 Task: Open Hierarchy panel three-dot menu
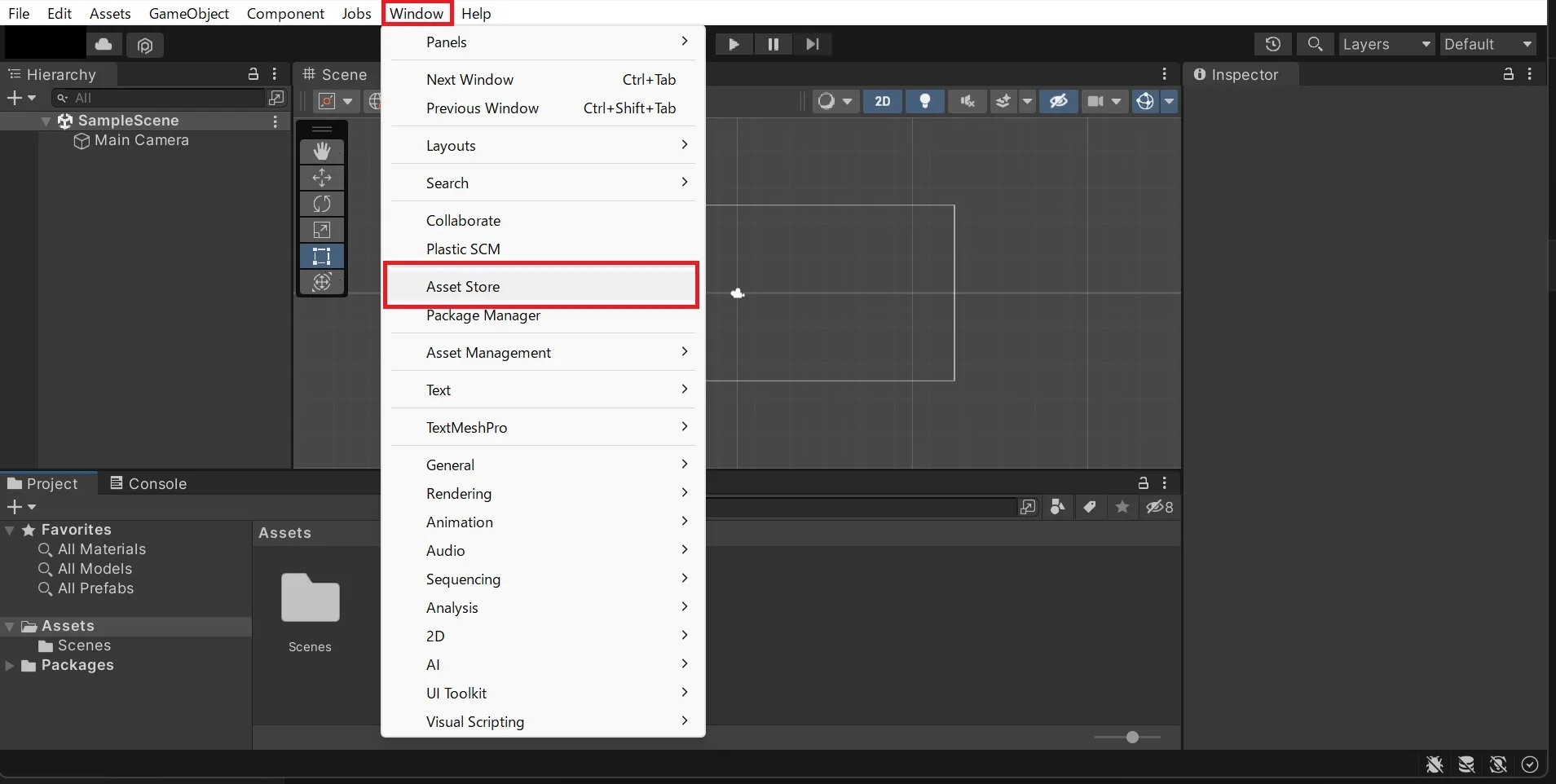coord(275,74)
